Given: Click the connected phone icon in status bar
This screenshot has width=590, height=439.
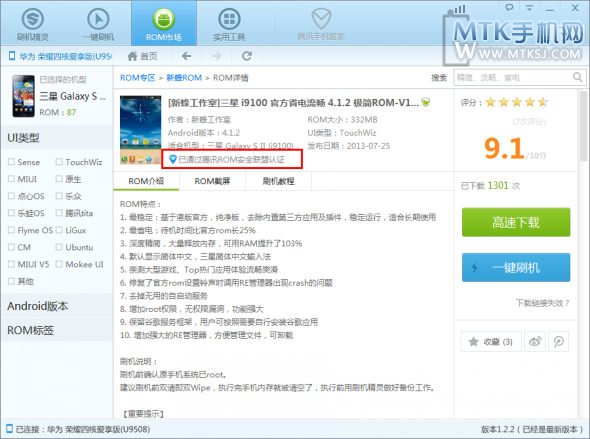Looking at the screenshot, I should coord(9,429).
